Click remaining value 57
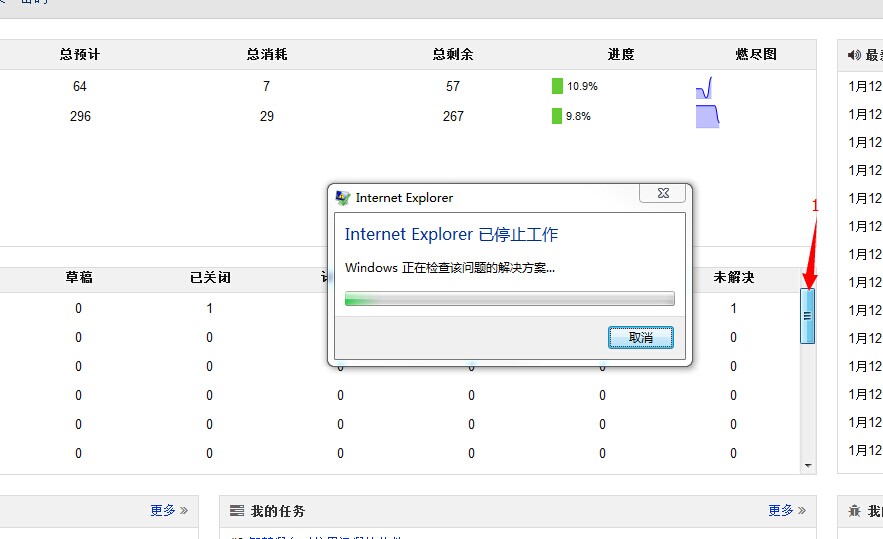The width and height of the screenshot is (883, 539). pyautogui.click(x=453, y=86)
